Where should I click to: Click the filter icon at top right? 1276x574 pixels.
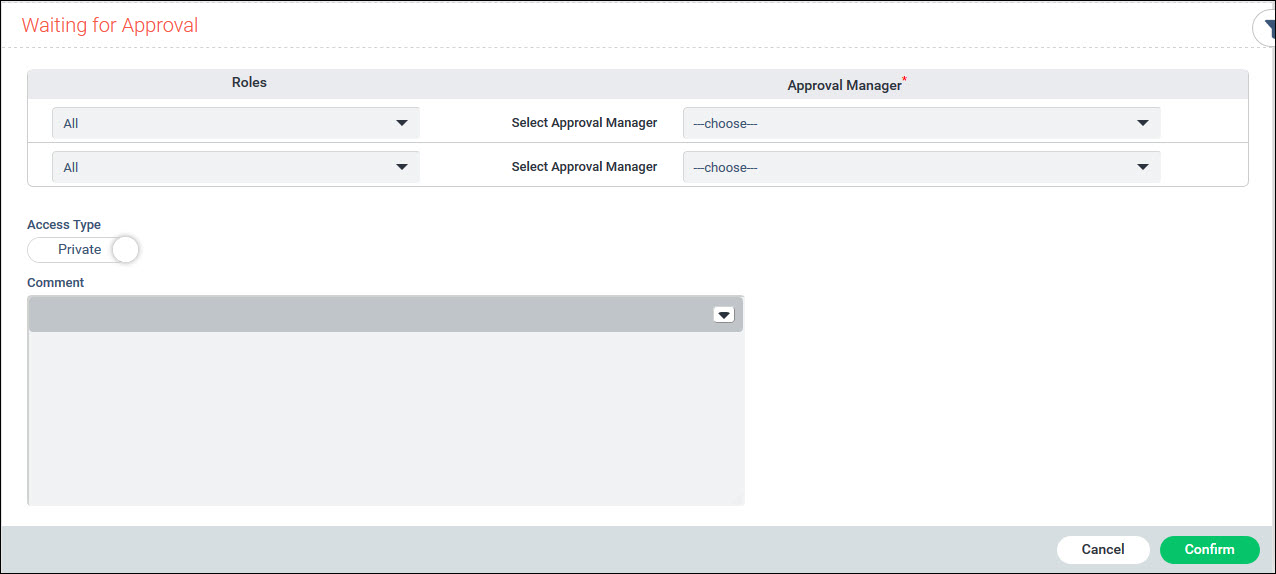1266,29
